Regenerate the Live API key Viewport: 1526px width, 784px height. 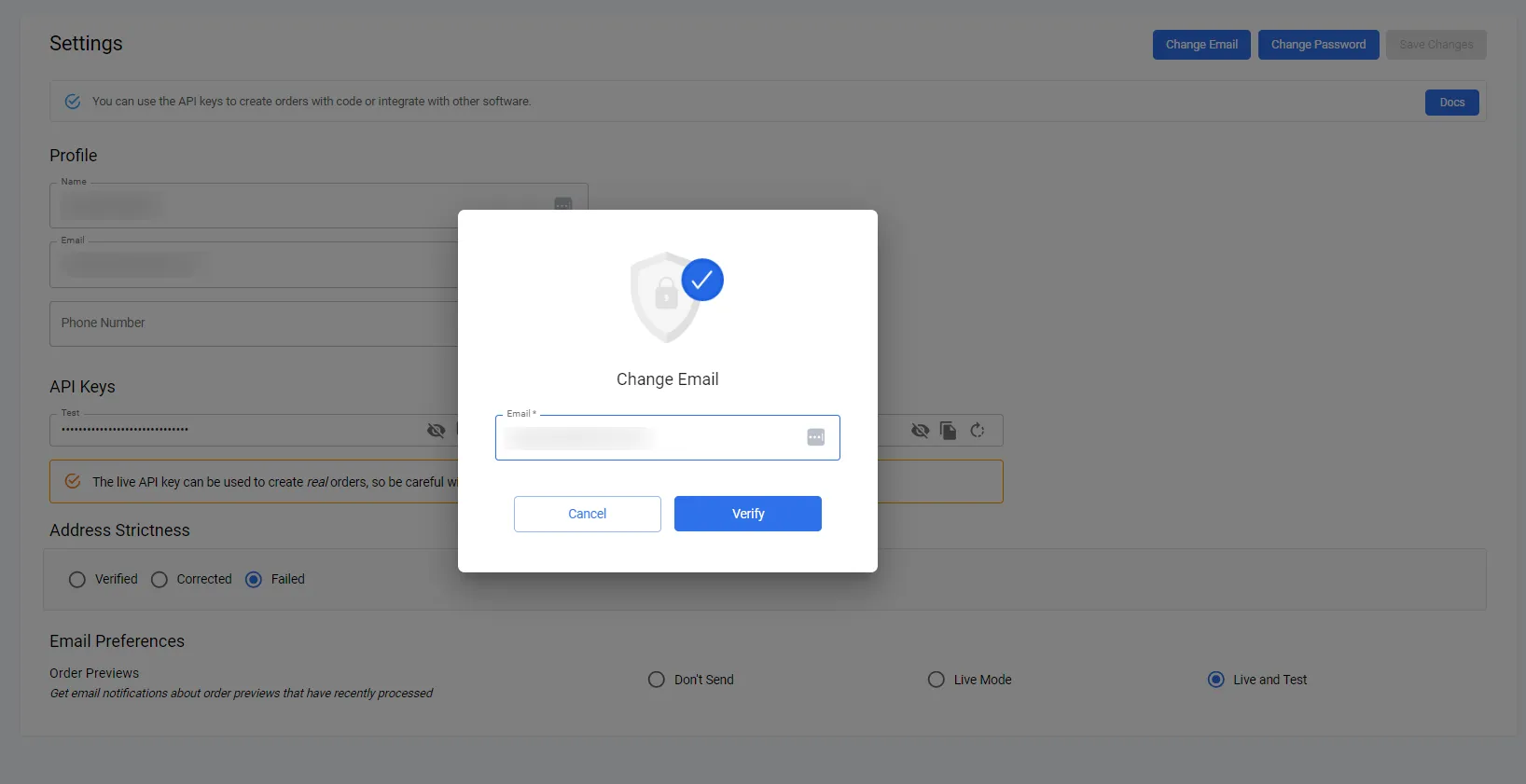977,431
